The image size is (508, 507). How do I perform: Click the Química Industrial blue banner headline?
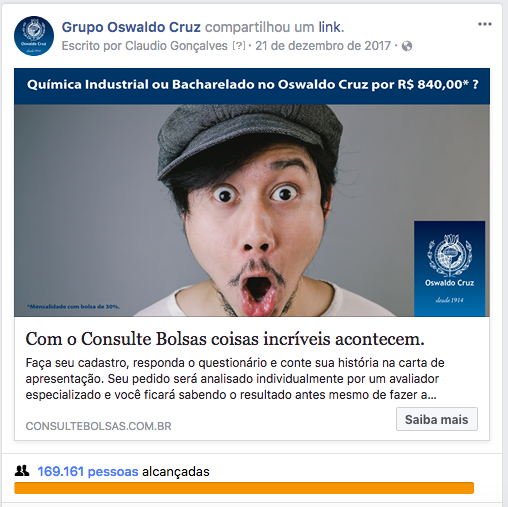[252, 86]
